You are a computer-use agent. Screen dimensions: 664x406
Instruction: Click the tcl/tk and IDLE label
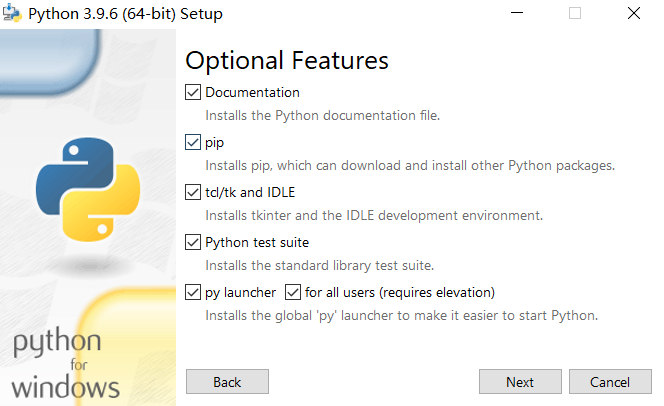point(250,192)
